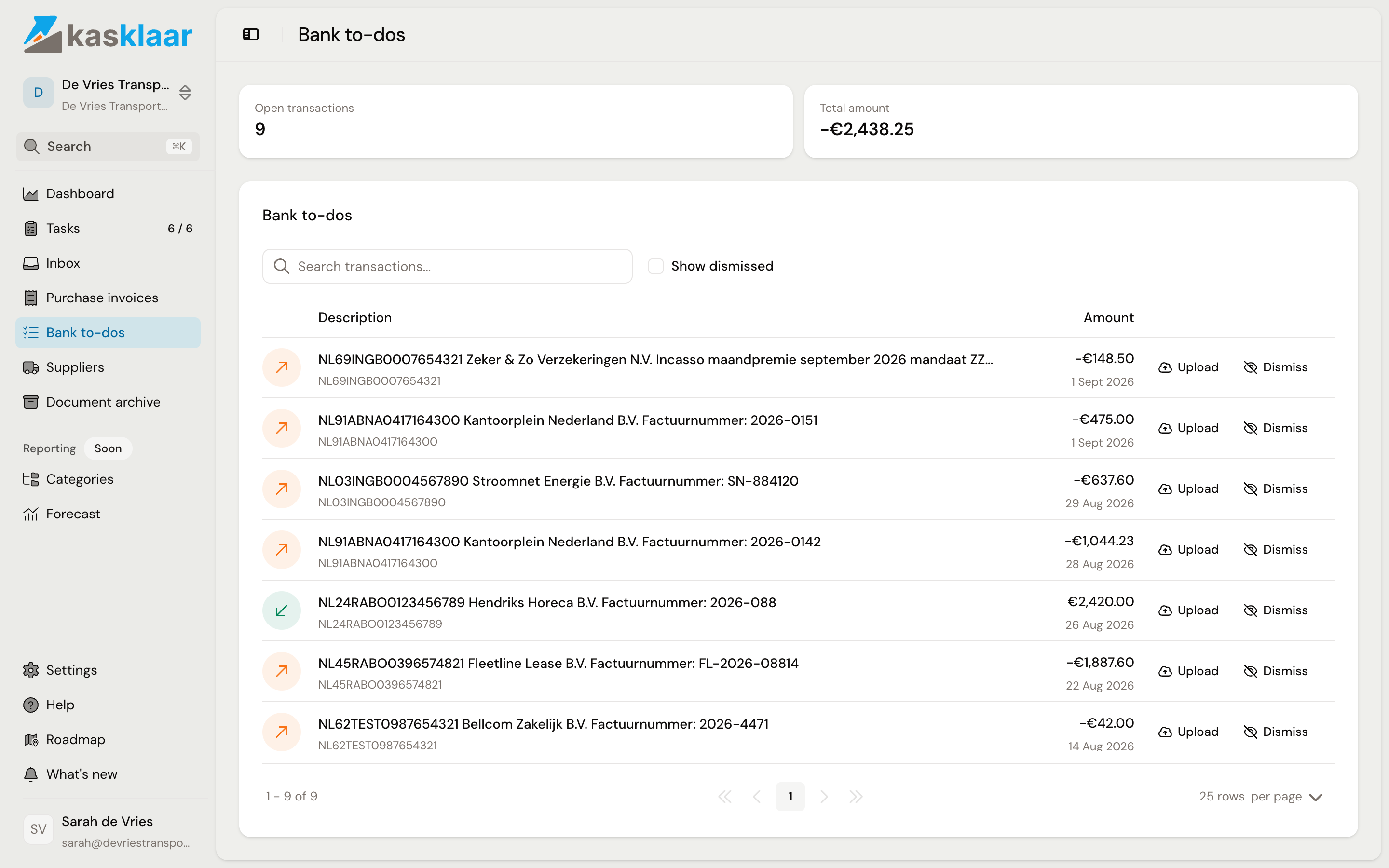The width and height of the screenshot is (1389, 868).
Task: Open Document archive
Action: (108, 402)
